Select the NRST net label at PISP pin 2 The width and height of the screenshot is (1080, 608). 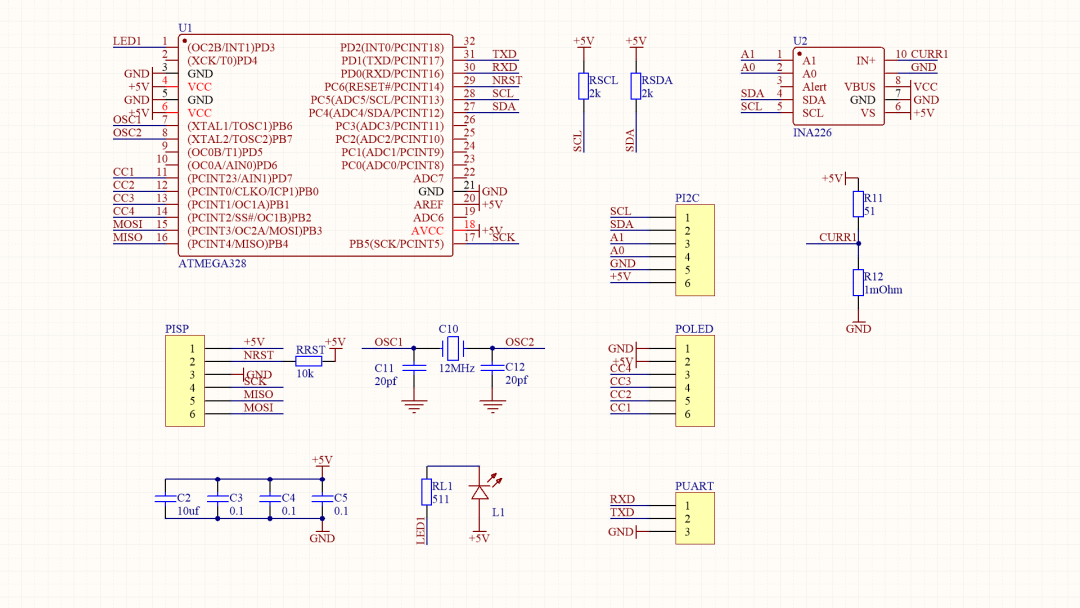(258, 355)
